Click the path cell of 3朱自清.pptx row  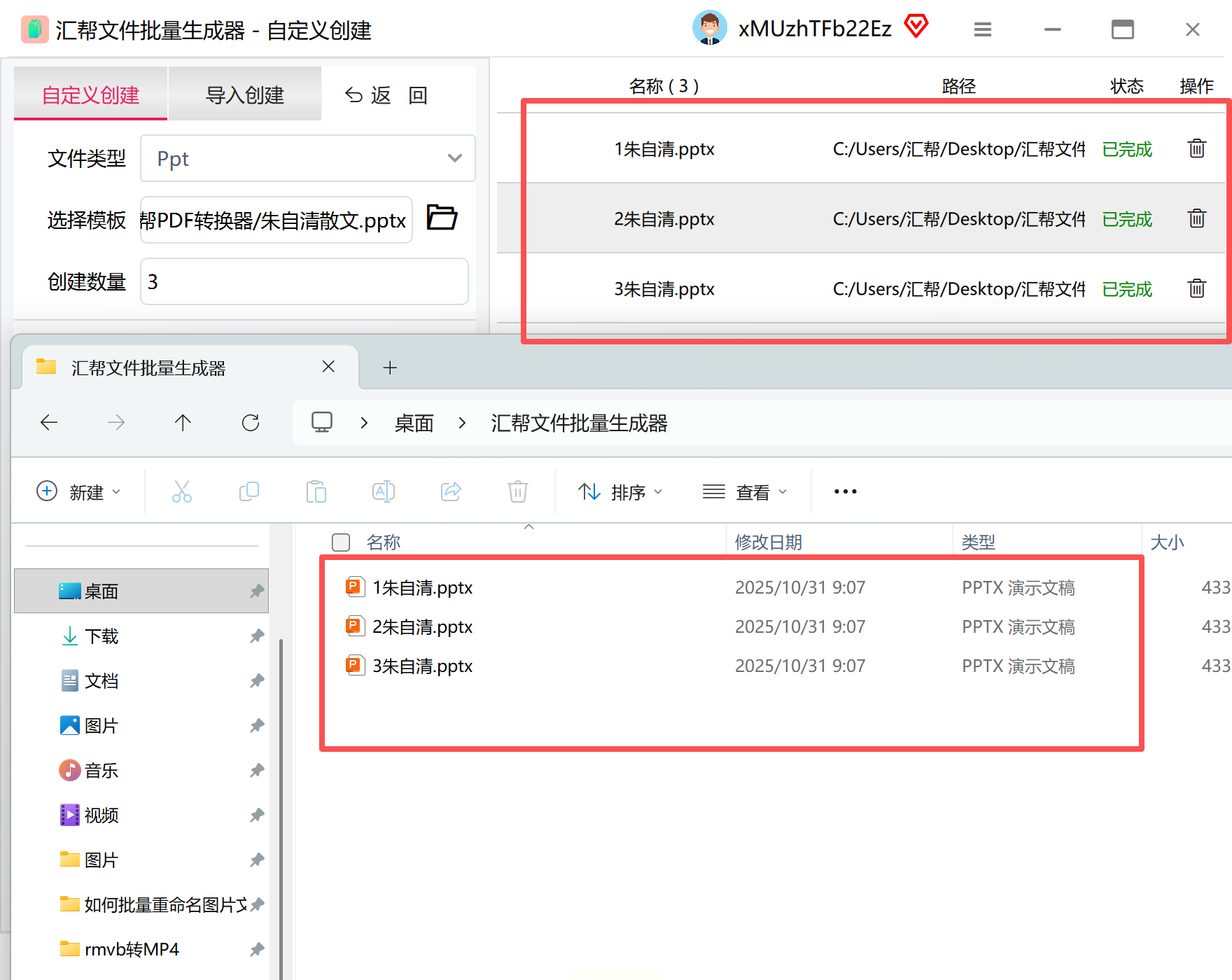pos(959,289)
